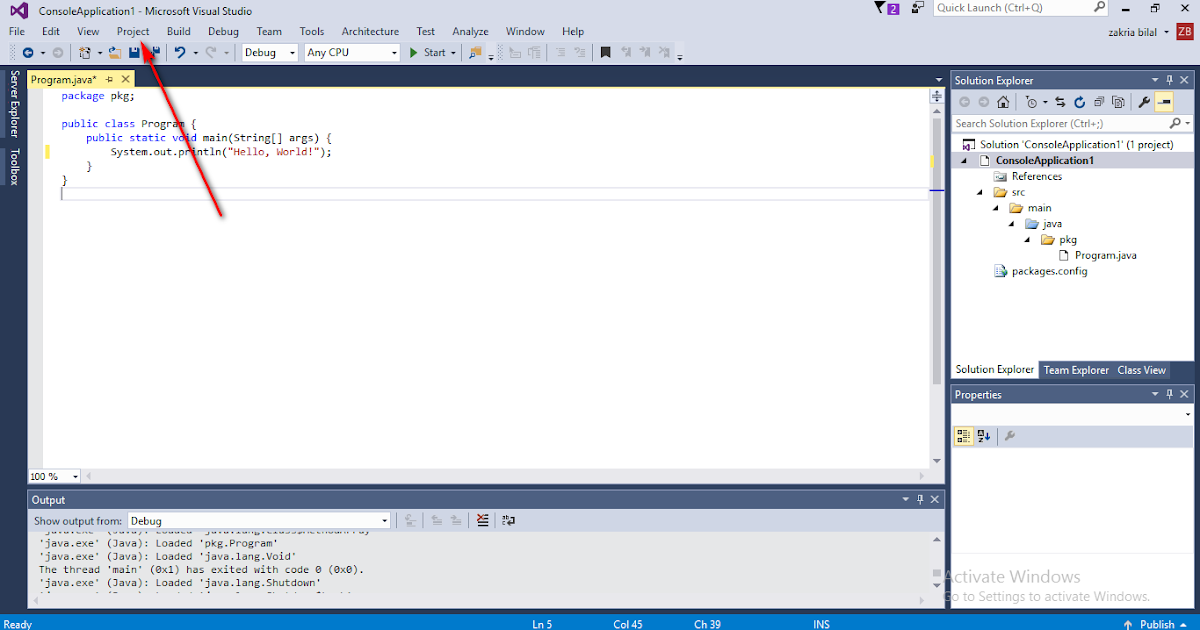The image size is (1200, 630).
Task: Click the Undo toolbar icon
Action: pos(180,52)
